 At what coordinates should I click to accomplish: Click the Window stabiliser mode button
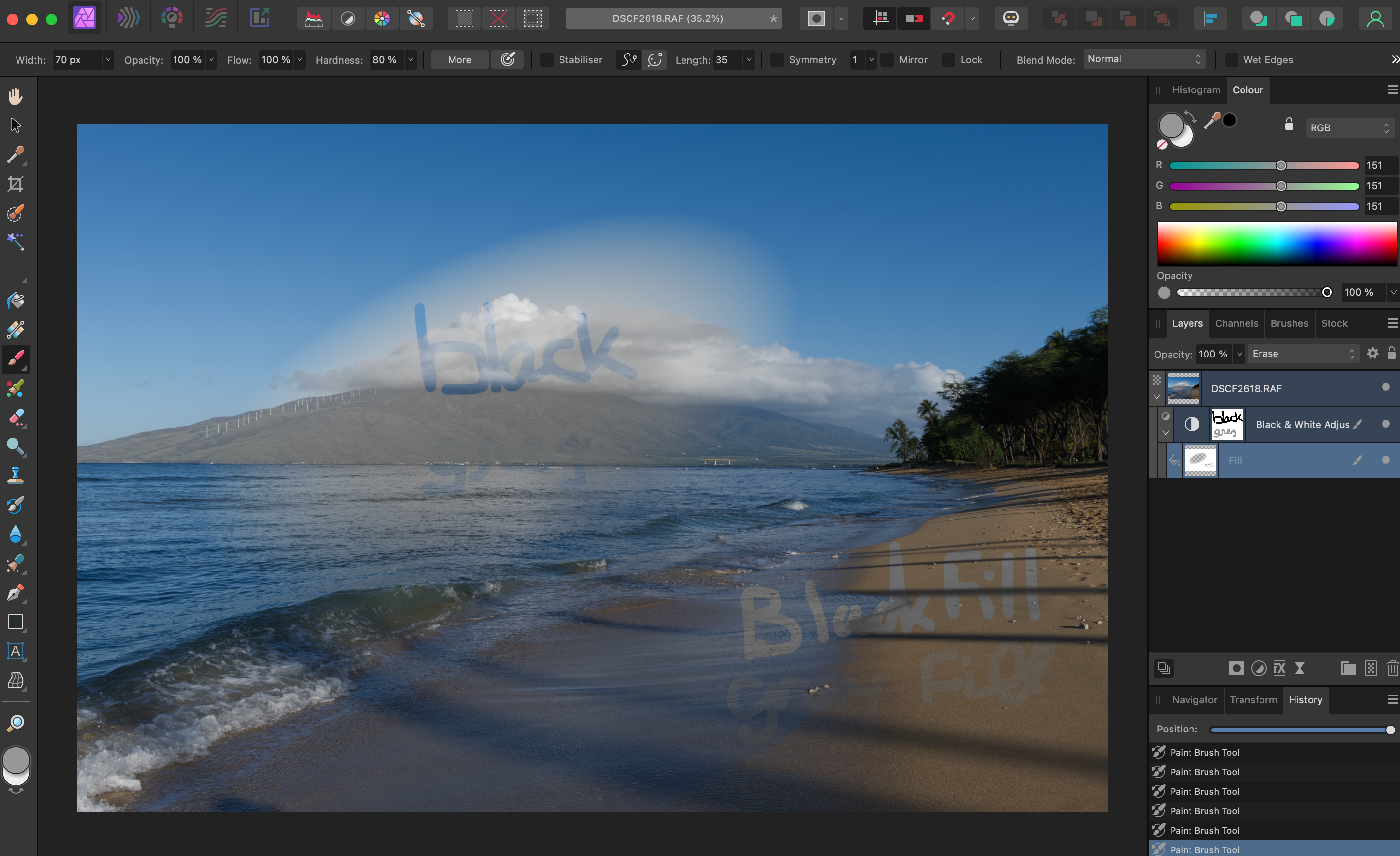click(654, 59)
